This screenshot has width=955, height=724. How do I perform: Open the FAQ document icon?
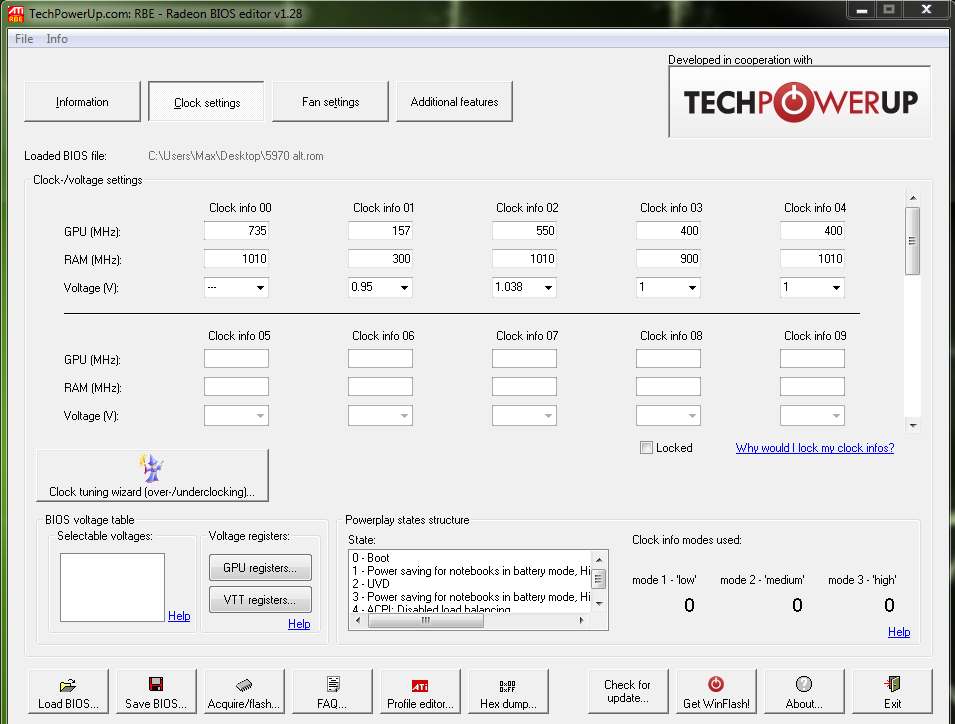tap(333, 684)
